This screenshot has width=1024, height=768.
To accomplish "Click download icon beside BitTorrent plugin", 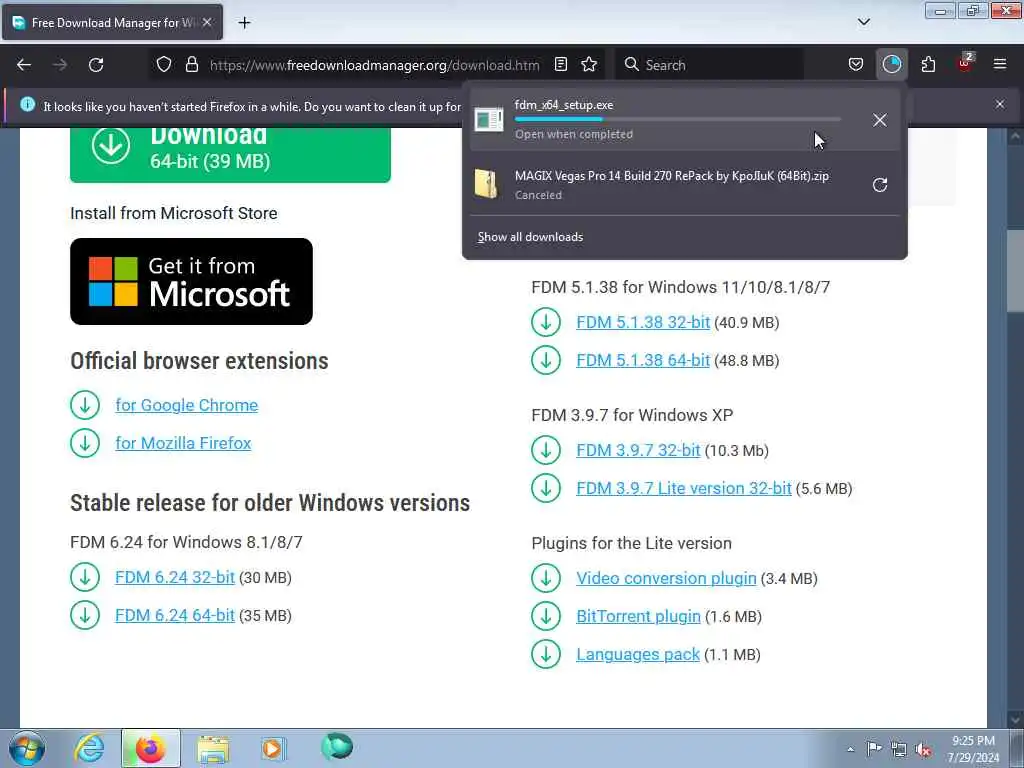I will pos(546,616).
